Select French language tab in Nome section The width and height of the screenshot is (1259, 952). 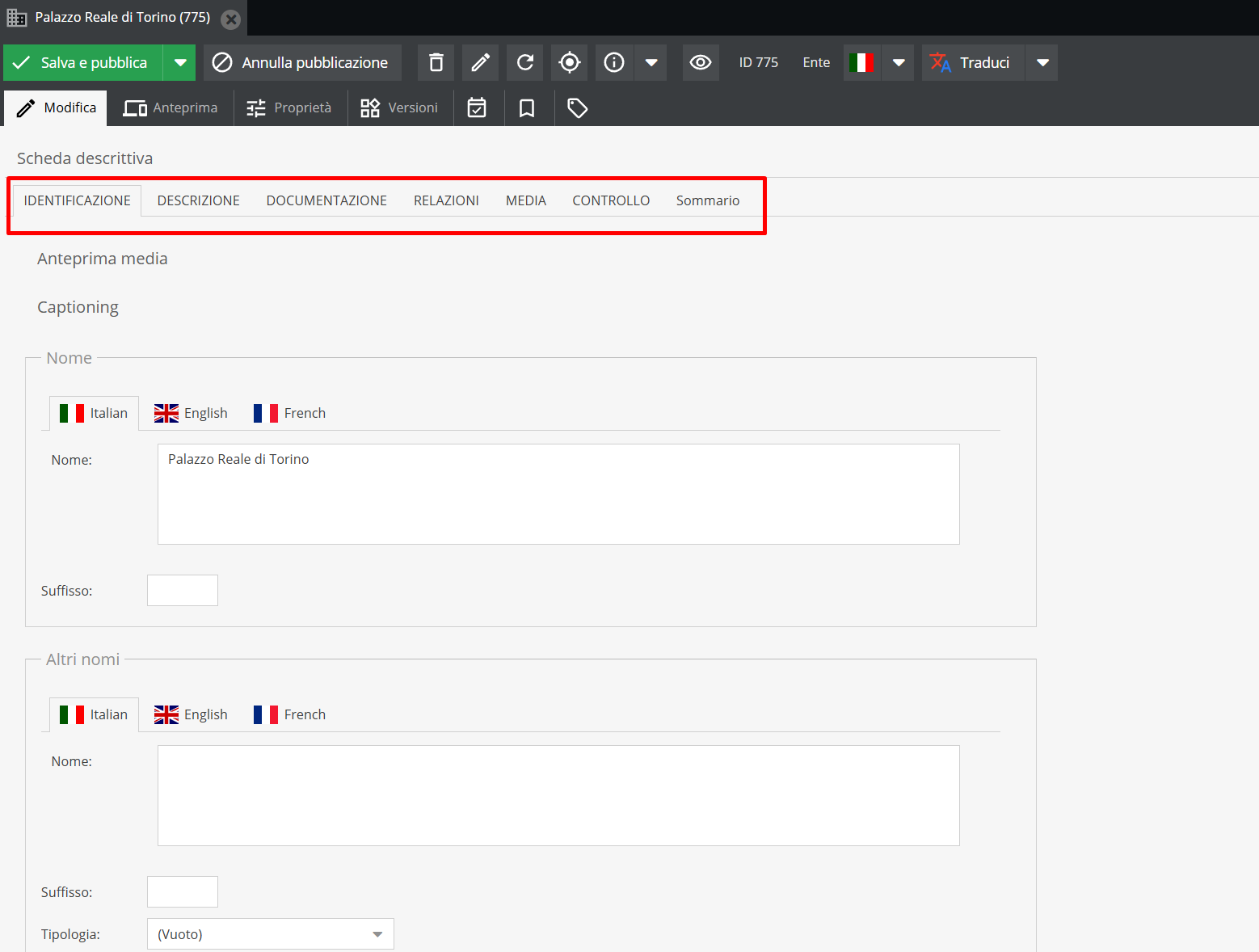[x=289, y=413]
